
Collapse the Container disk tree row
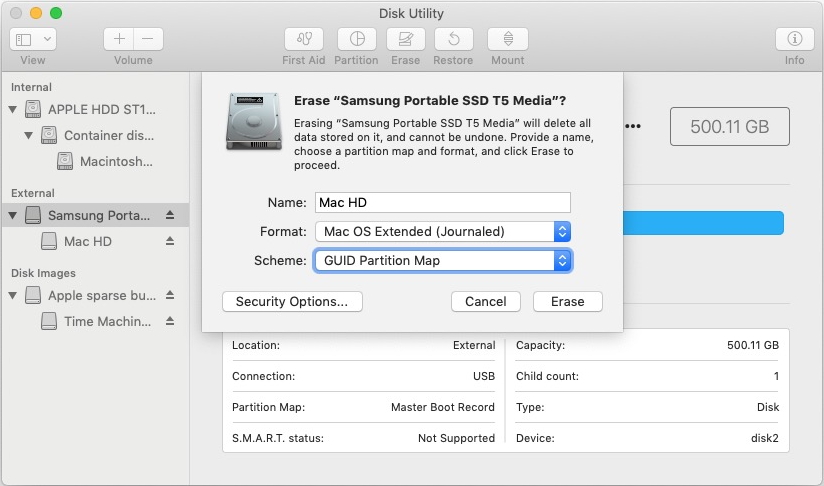[x=29, y=136]
